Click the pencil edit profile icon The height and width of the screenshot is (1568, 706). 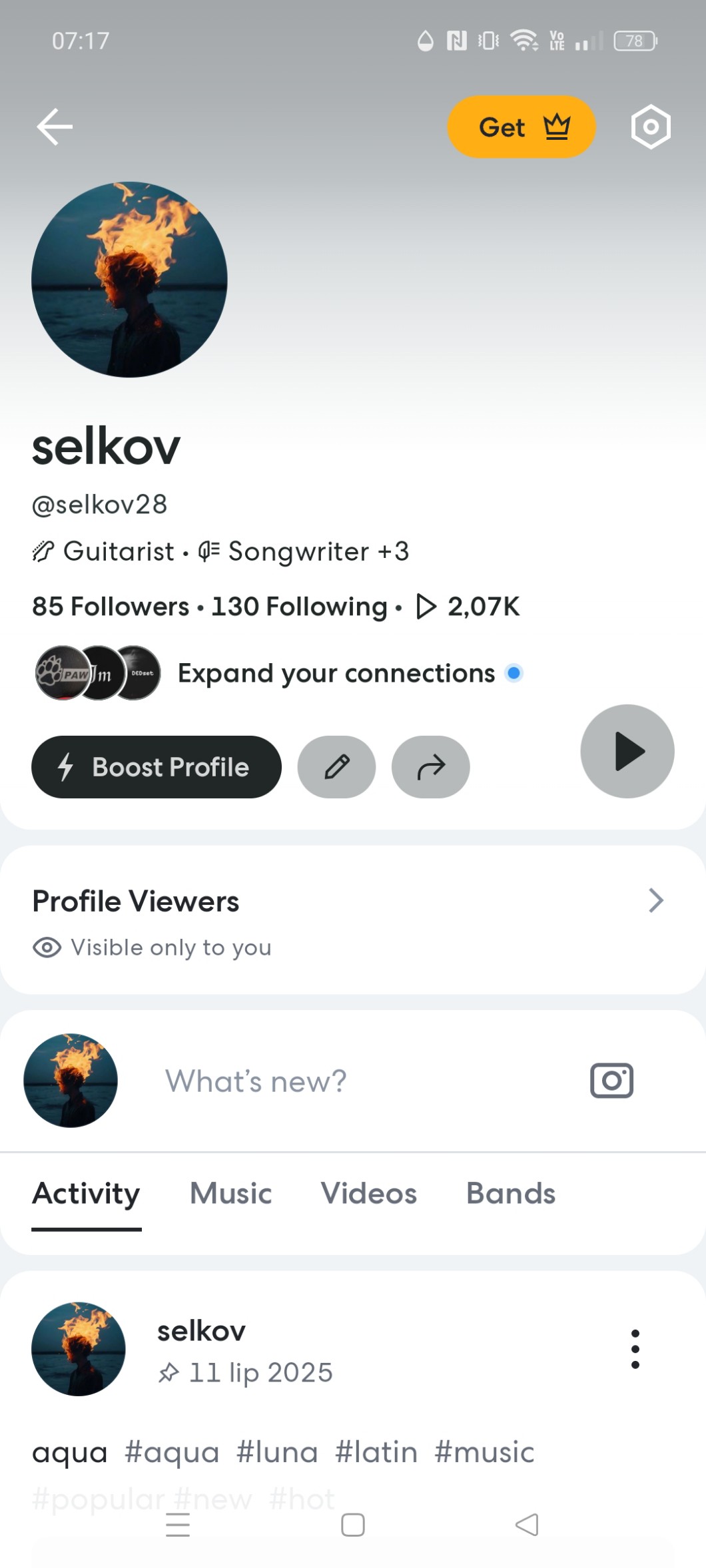pyautogui.click(x=336, y=767)
